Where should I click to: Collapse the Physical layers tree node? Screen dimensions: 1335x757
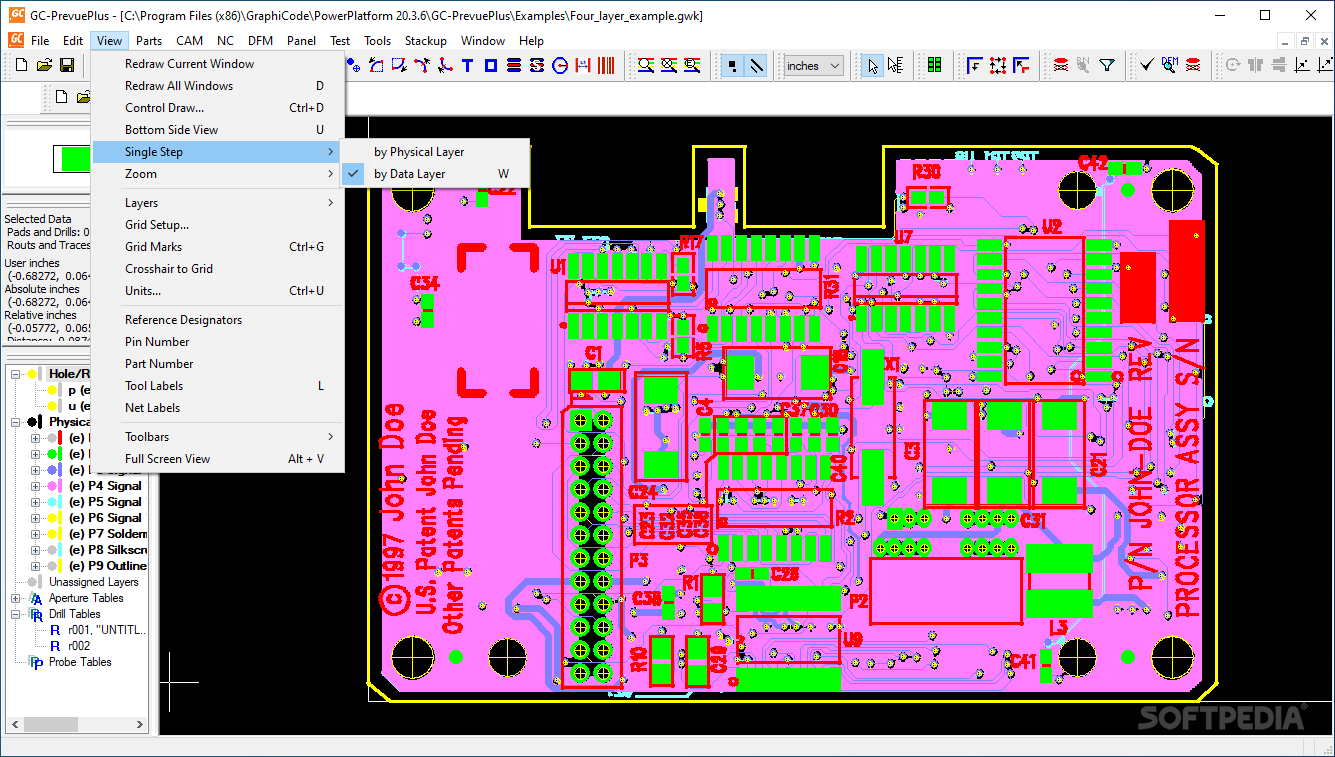point(16,422)
